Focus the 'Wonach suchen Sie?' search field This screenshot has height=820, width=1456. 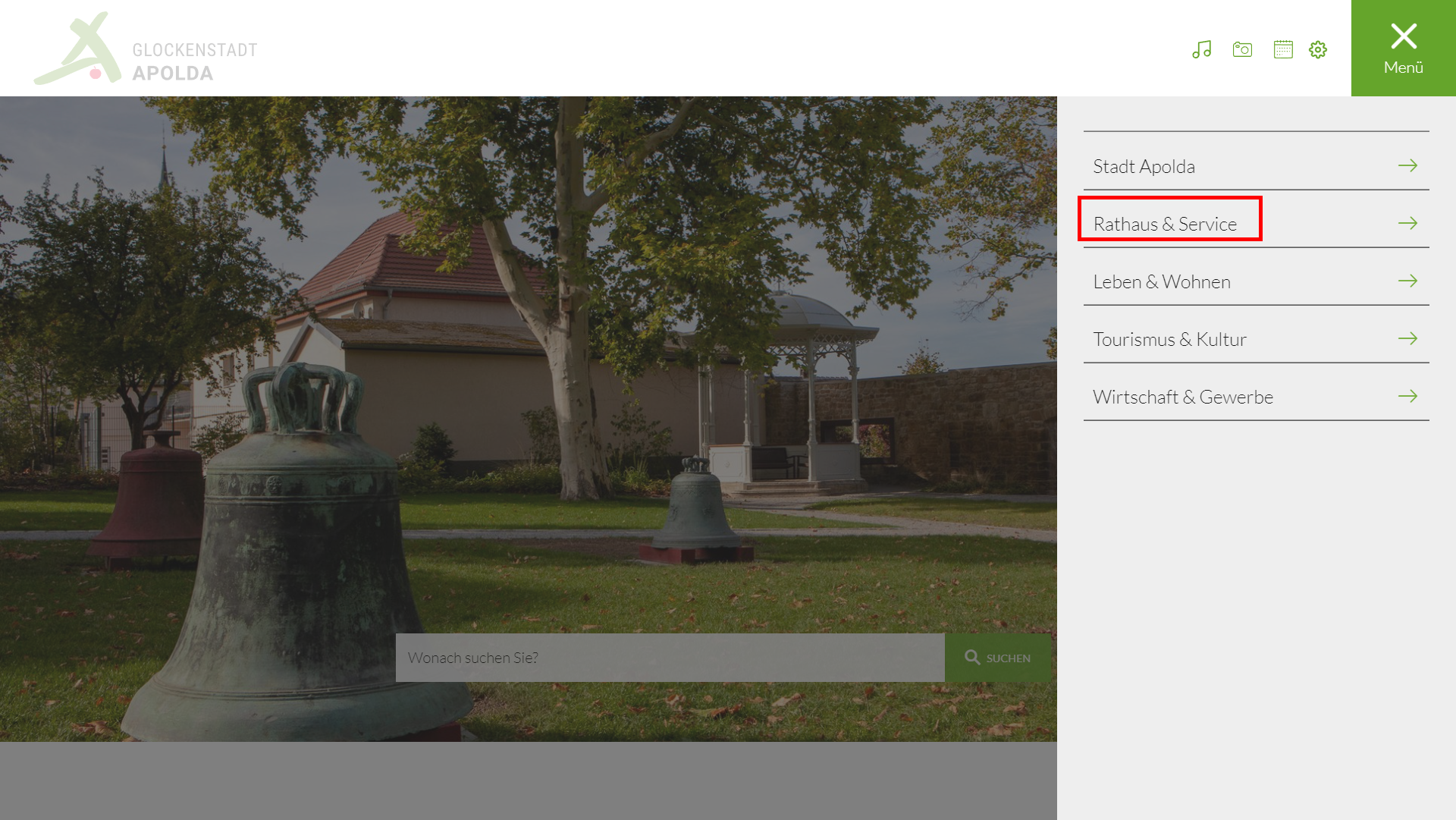(x=670, y=658)
